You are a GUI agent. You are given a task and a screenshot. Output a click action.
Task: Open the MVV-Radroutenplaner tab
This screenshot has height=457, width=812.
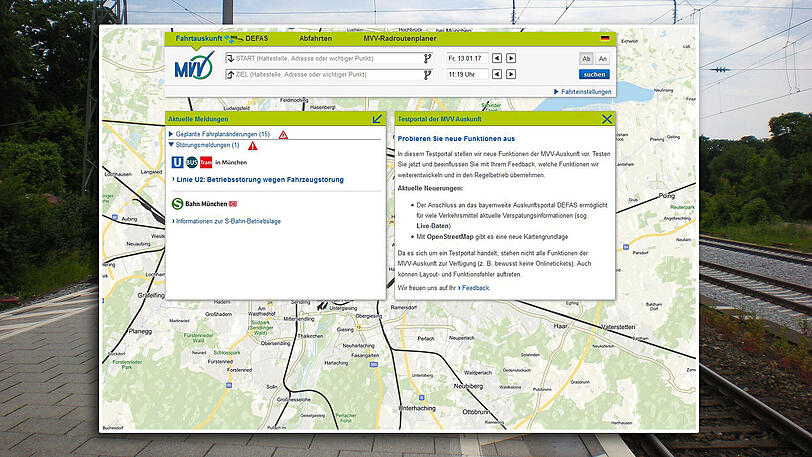tap(399, 38)
